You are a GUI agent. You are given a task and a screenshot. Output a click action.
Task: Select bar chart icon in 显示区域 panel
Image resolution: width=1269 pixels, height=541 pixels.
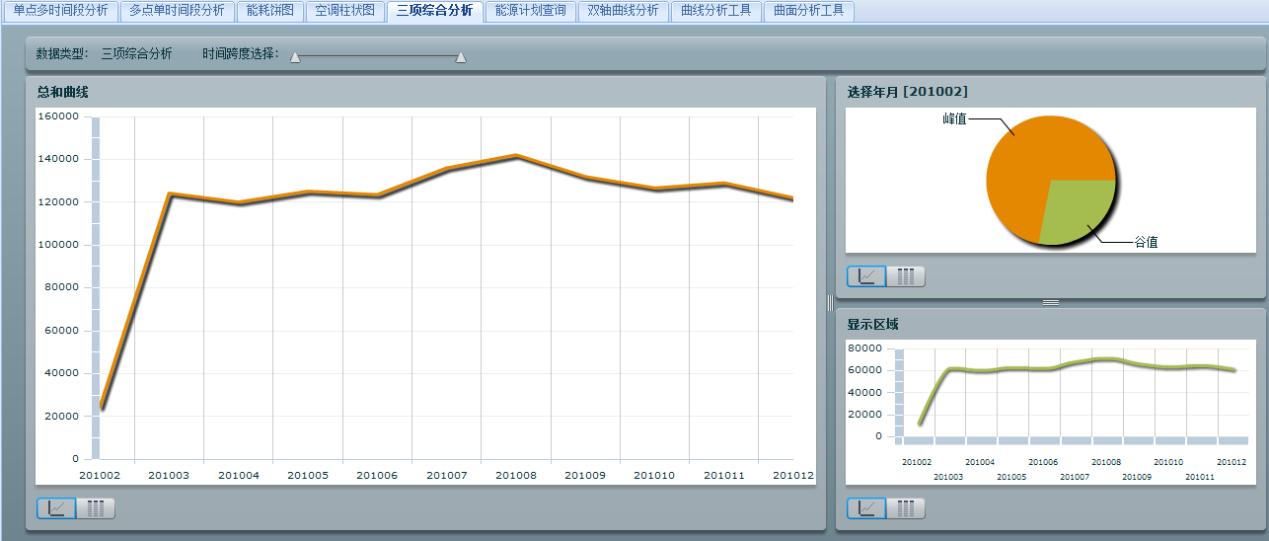[x=905, y=509]
